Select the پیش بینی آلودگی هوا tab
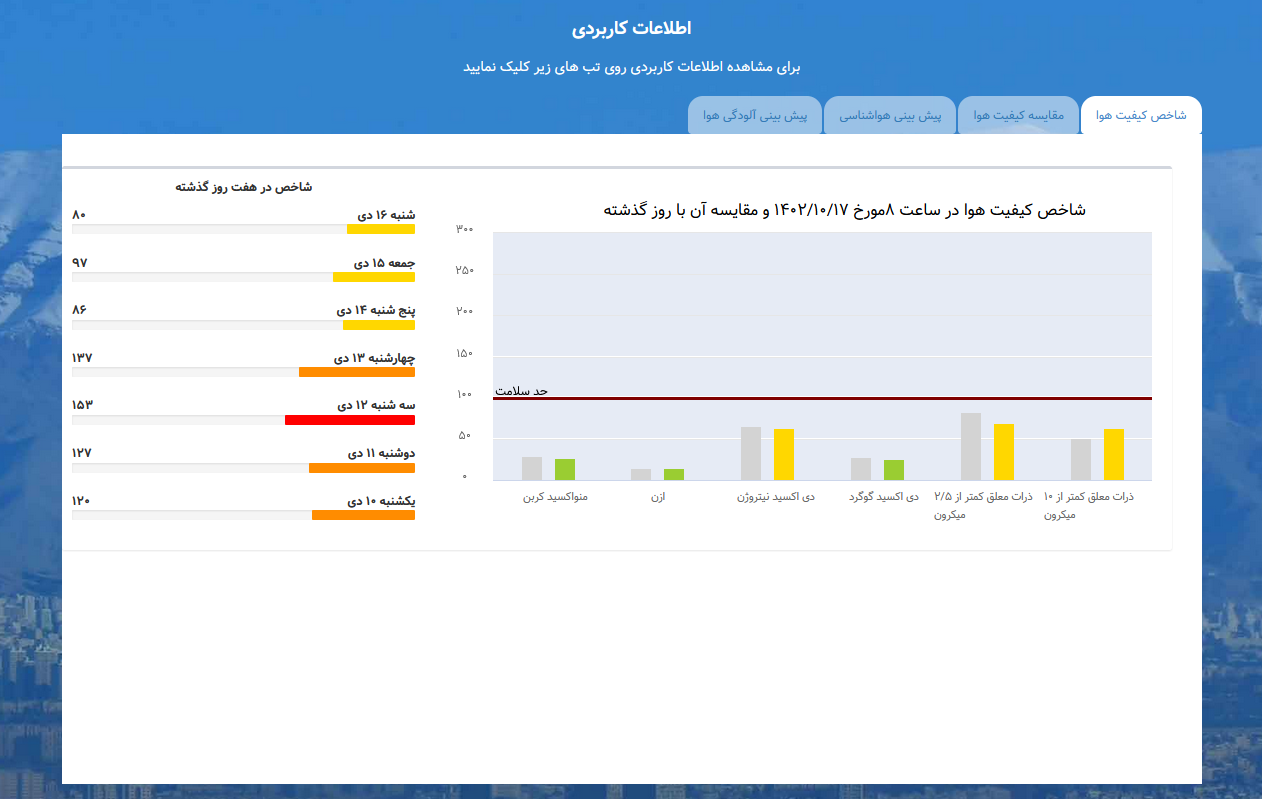The height and width of the screenshot is (801, 1262). pos(755,116)
